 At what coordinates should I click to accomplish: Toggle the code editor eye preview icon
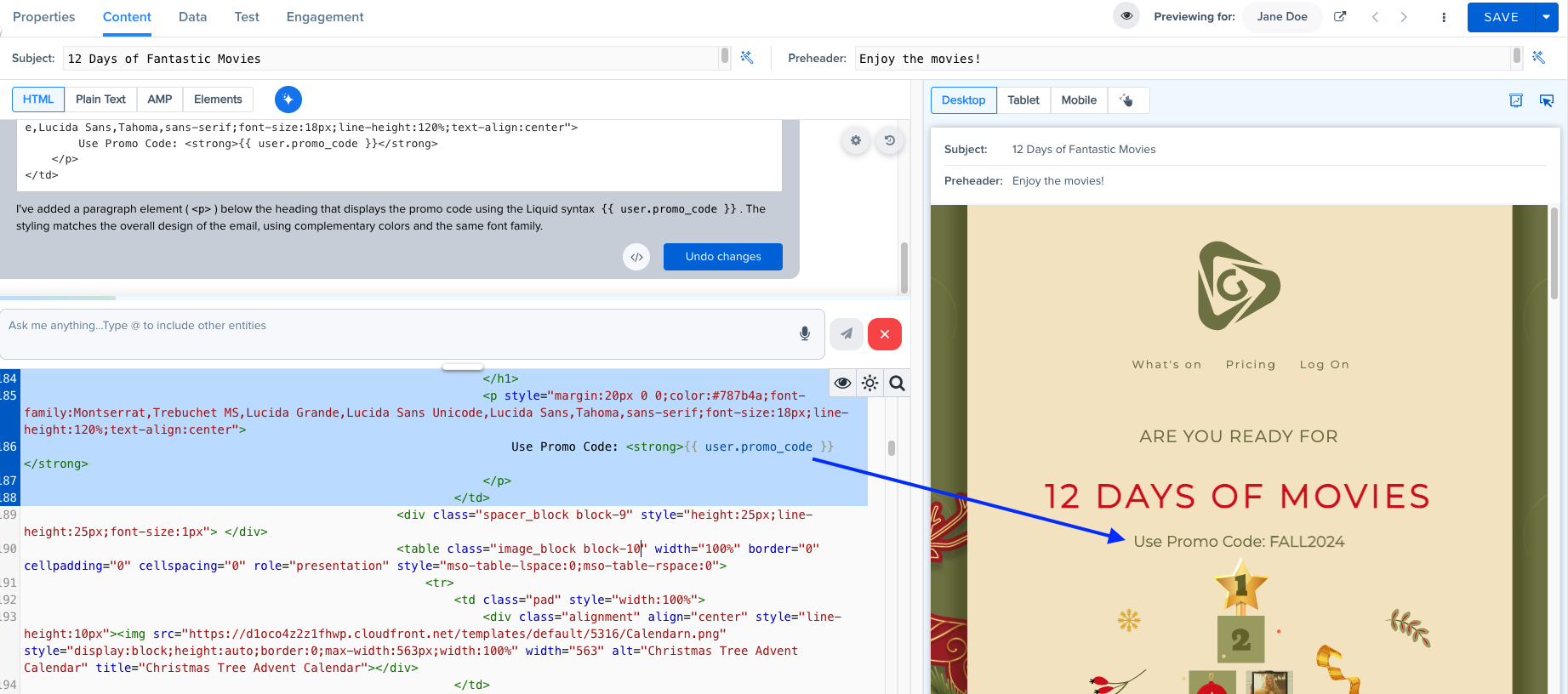(x=842, y=384)
